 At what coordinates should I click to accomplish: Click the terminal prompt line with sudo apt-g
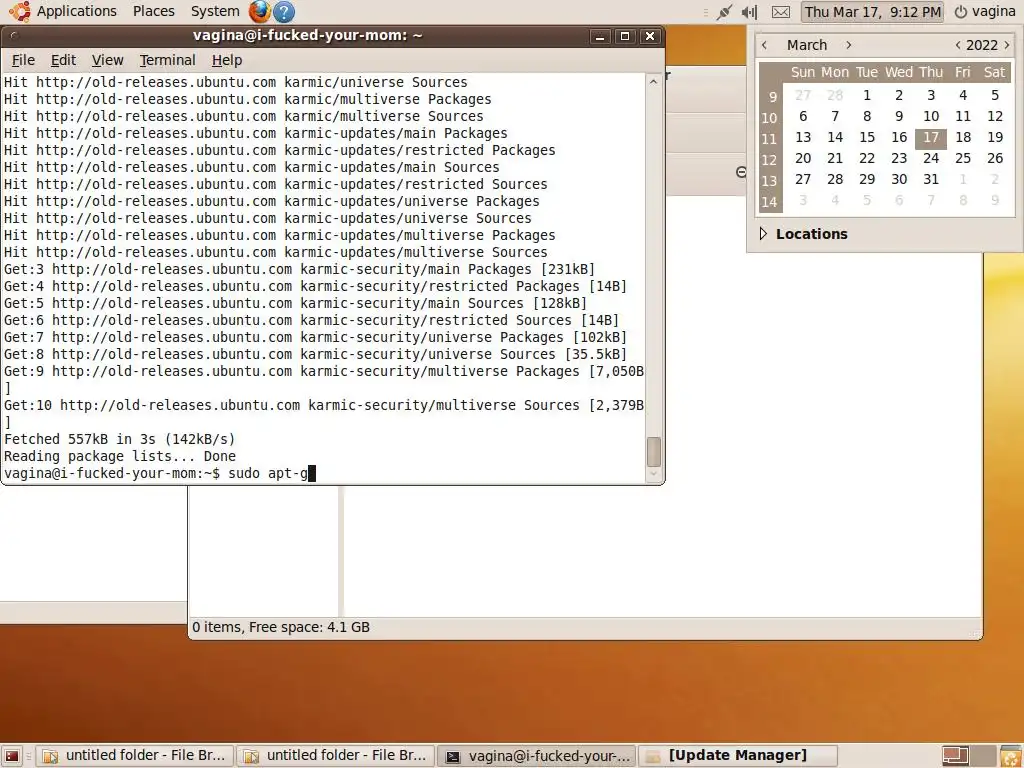(x=160, y=473)
